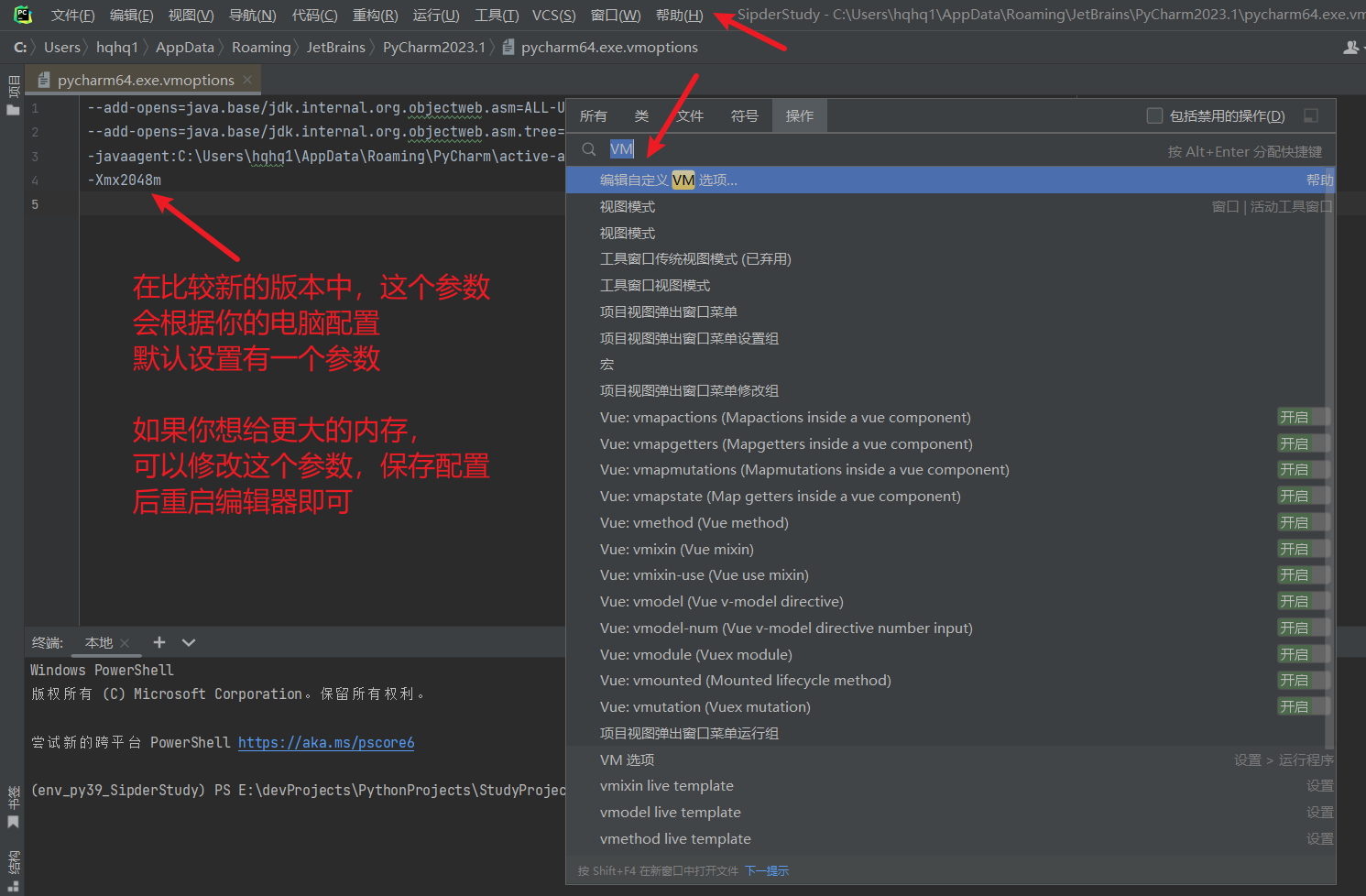
Task: Switch to the 文件 search tab
Action: coord(690,115)
